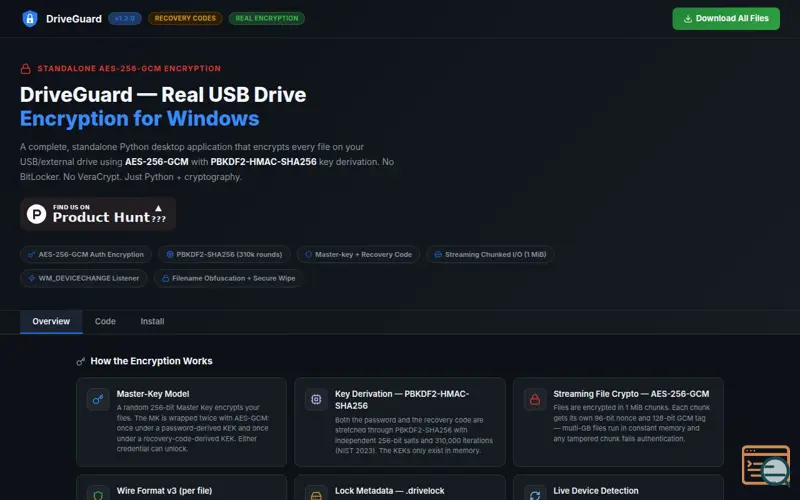Click the Product Hunt upvote triangle
Screen dimensions: 800x500
(x=159, y=208)
